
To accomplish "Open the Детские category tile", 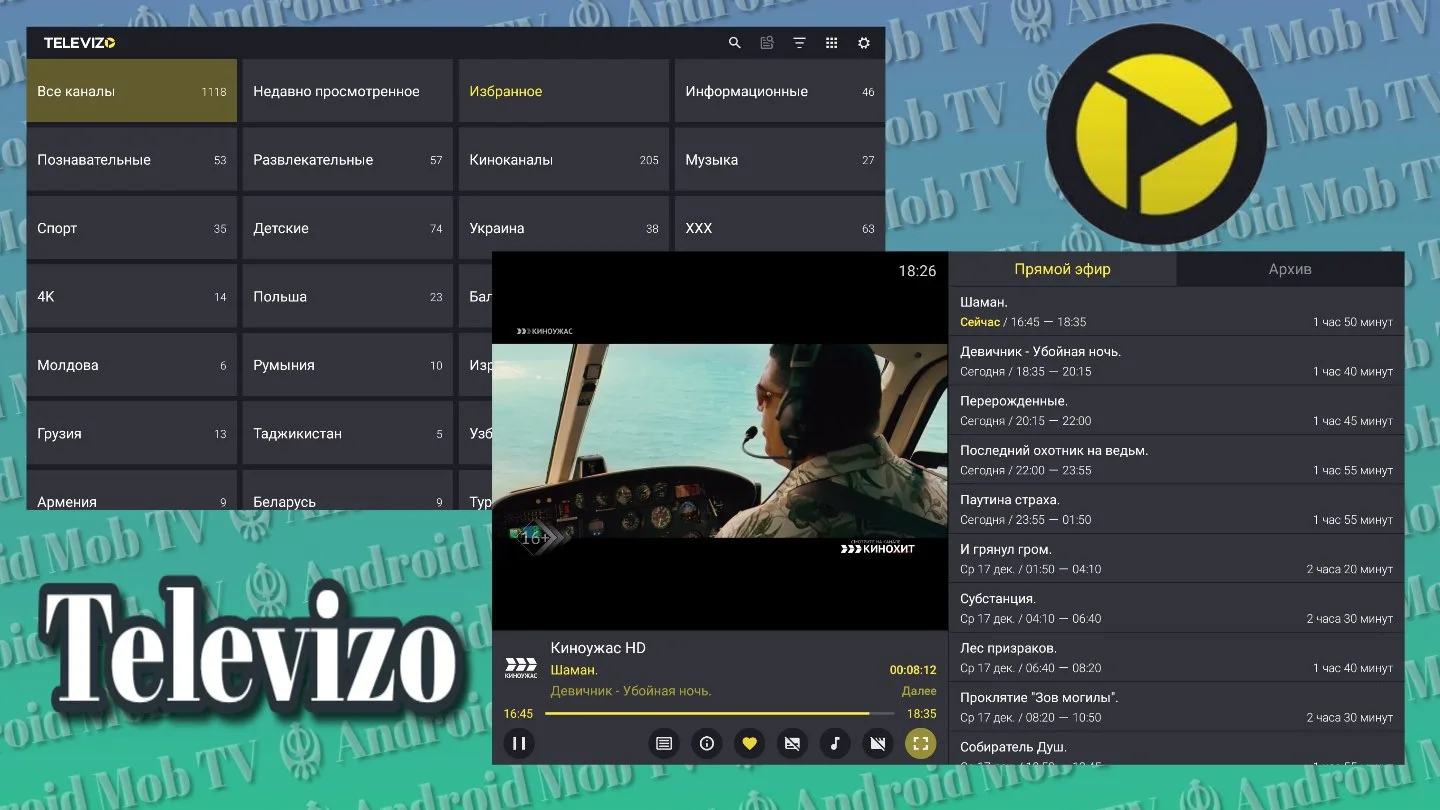I will 348,228.
